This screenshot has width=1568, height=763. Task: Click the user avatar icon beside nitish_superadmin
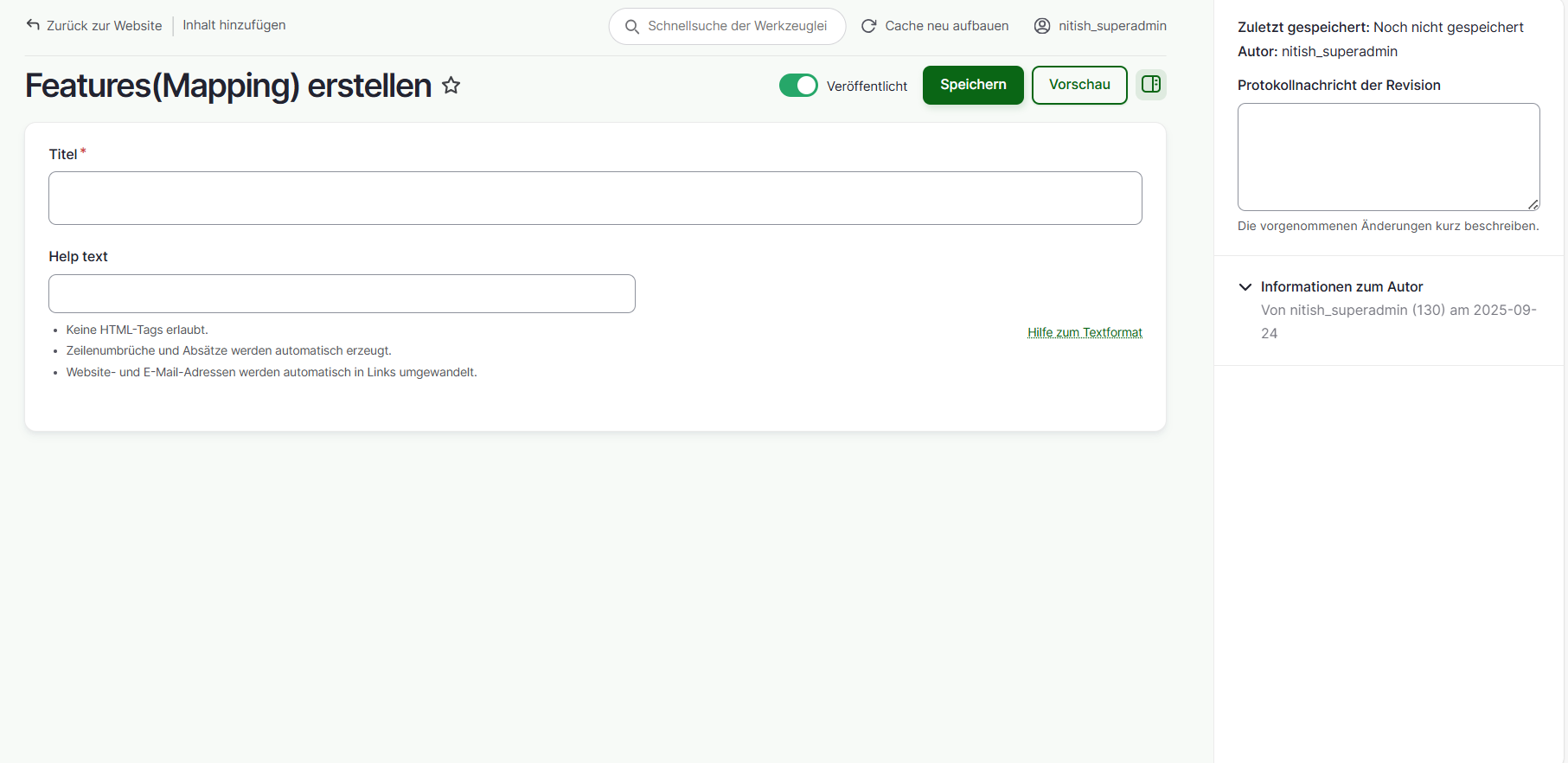pos(1042,26)
